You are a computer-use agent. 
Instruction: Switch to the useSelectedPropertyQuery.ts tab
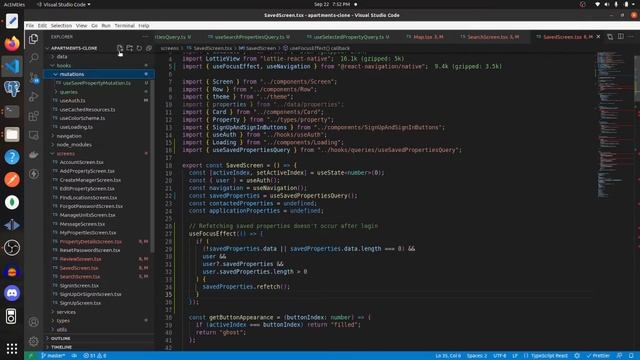click(x=349, y=37)
